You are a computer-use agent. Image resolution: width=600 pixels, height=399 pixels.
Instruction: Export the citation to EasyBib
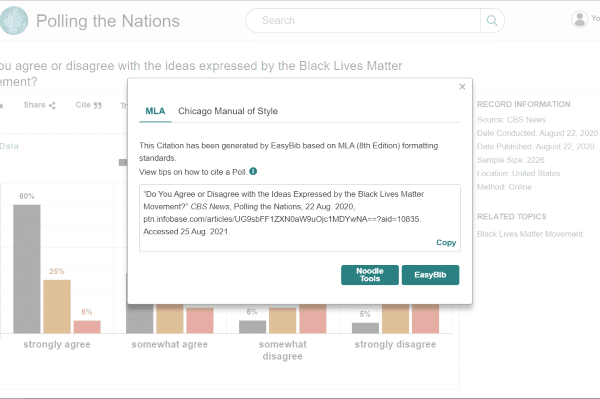point(430,275)
